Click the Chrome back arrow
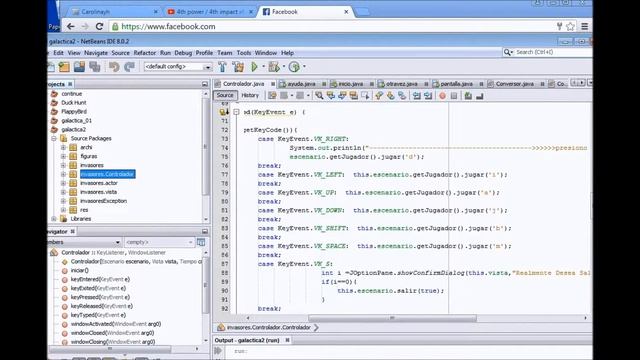 (71, 26)
